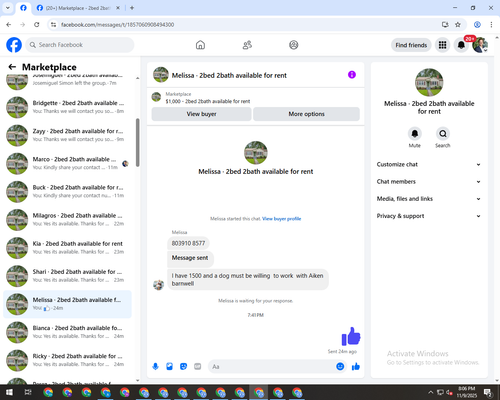Open the notifications bell with 20+ badge
This screenshot has width=500, height=400.
pyautogui.click(x=461, y=45)
